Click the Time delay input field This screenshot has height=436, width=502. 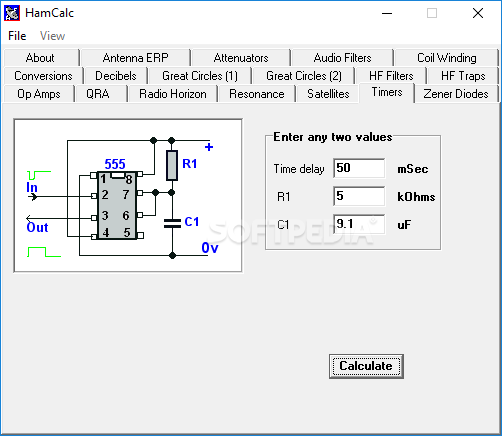[x=359, y=168]
